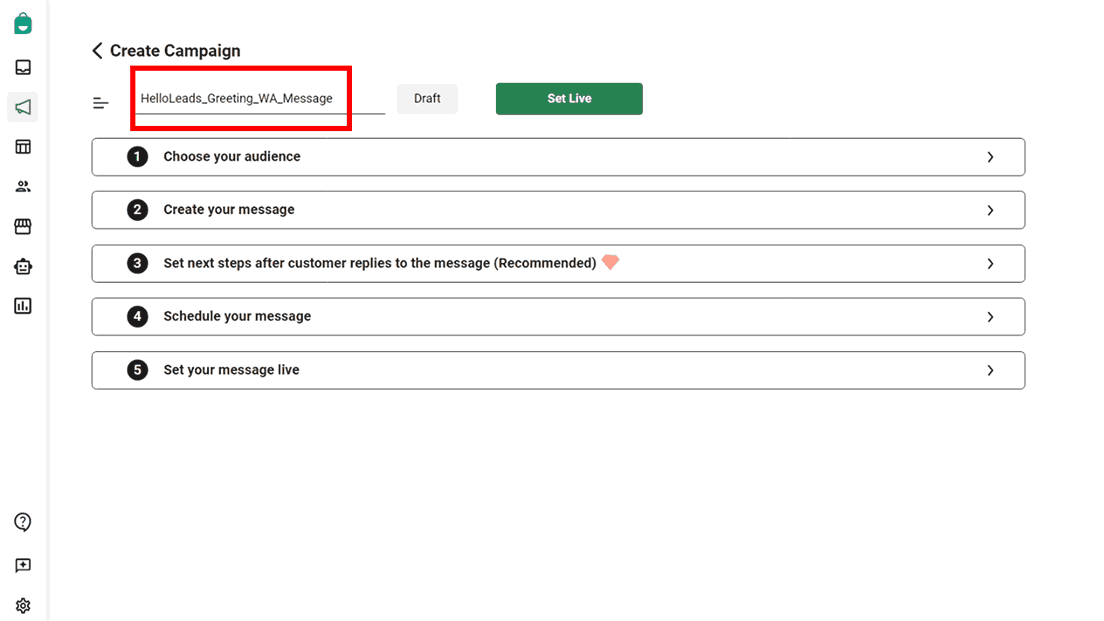Click the orange diamond premium icon
Viewport: 1104px width, 621px height.
[610, 262]
